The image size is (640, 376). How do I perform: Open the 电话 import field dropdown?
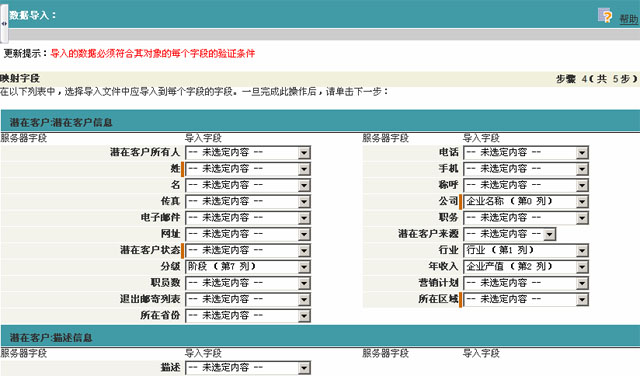click(526, 153)
